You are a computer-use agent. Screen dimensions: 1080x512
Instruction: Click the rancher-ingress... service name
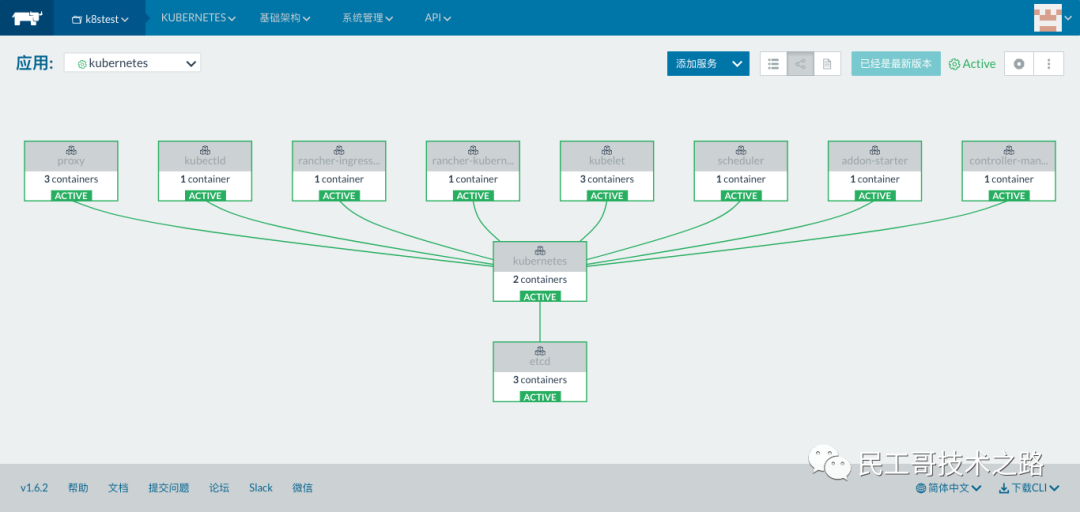coord(339,161)
